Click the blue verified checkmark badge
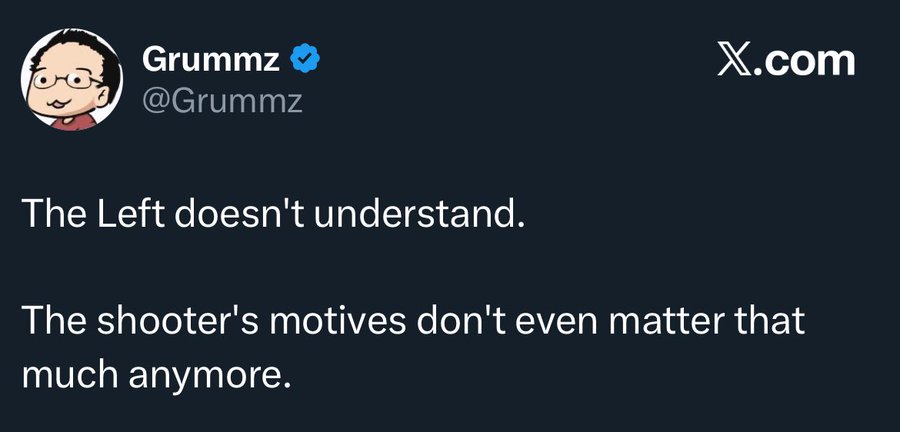Image resolution: width=900 pixels, height=432 pixels. tap(304, 61)
